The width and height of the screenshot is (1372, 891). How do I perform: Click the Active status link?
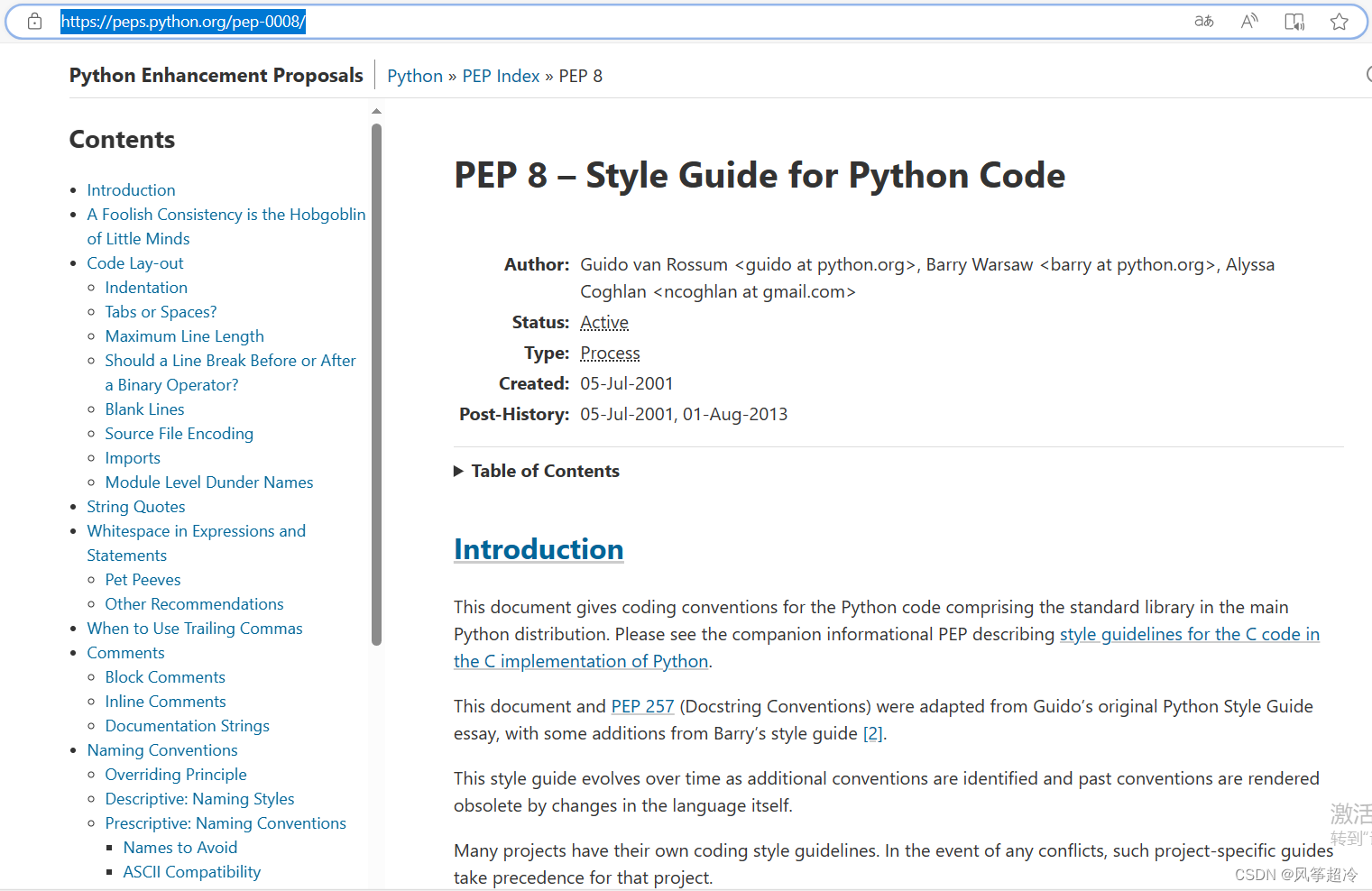(x=604, y=323)
